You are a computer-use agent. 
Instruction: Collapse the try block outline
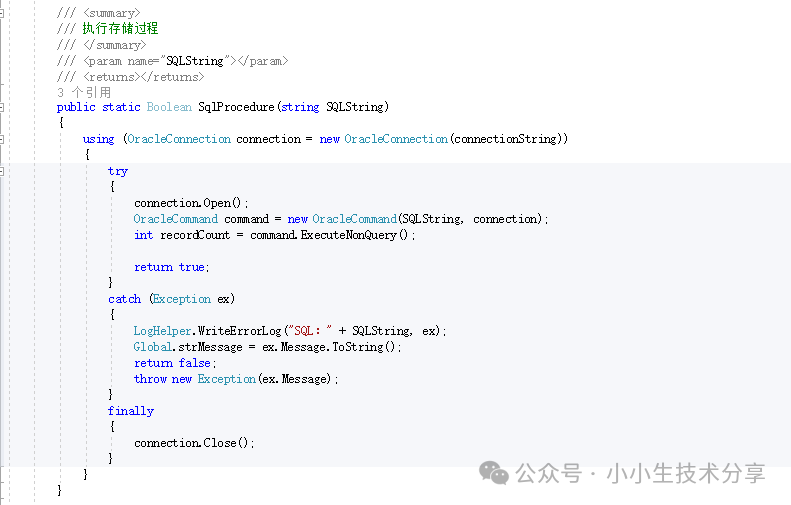click(x=3, y=171)
